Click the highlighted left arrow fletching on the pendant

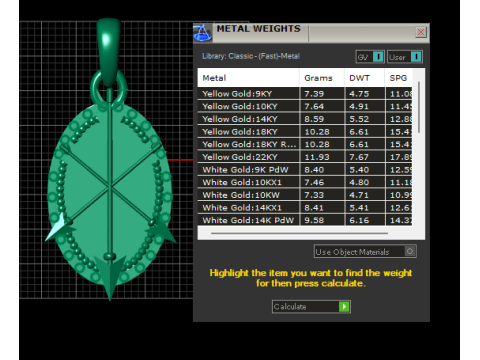(58, 227)
